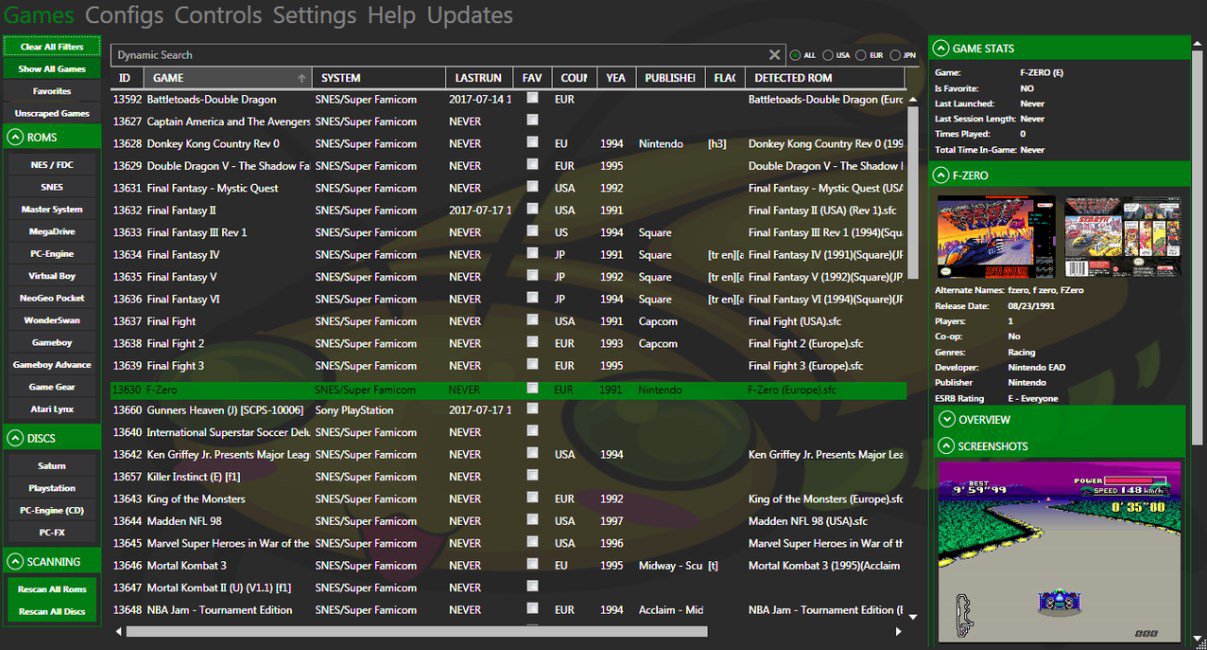Collapse the ROMS sidebar section
This screenshot has width=1207, height=650.
pyautogui.click(x=16, y=137)
